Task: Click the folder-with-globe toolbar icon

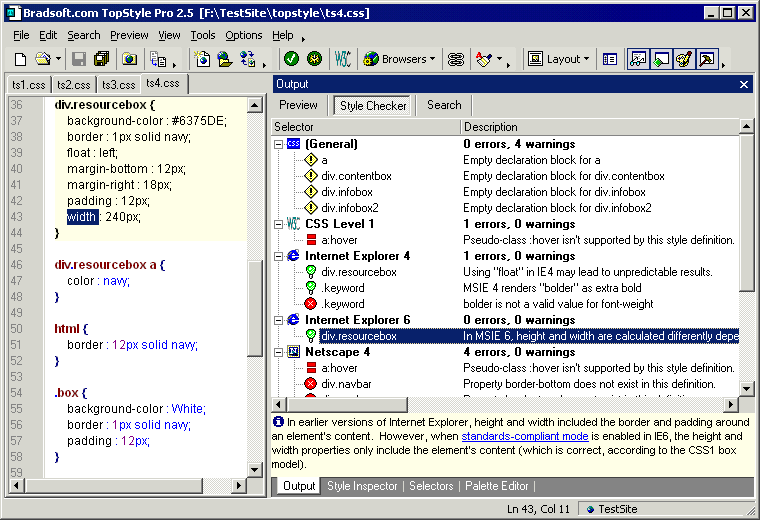Action: 129,59
